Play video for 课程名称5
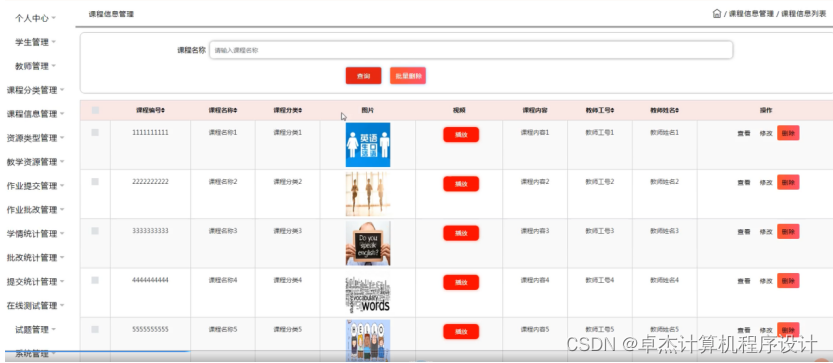This screenshot has width=833, height=363. tap(461, 332)
